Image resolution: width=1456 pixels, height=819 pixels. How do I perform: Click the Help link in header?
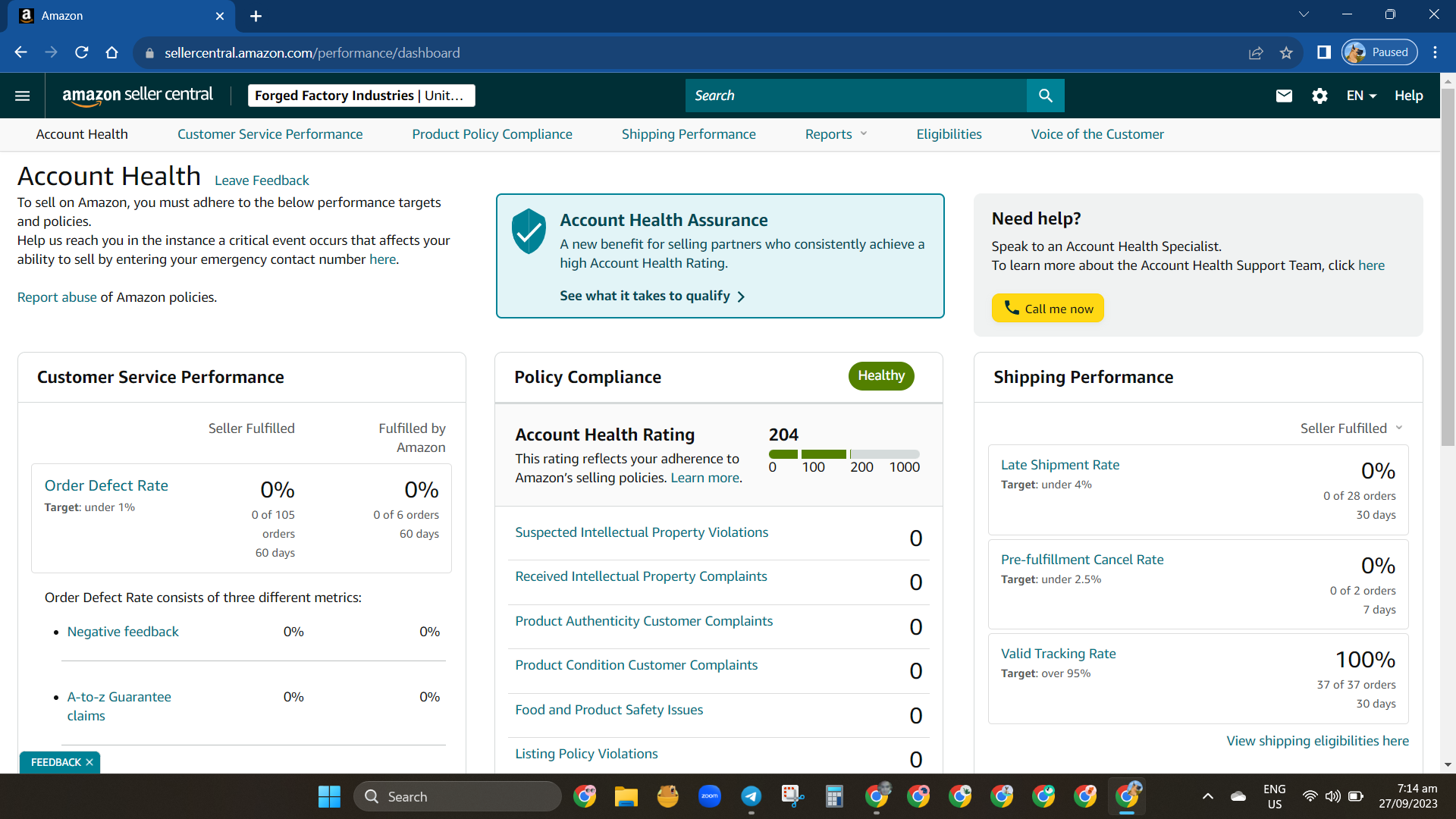[x=1408, y=96]
